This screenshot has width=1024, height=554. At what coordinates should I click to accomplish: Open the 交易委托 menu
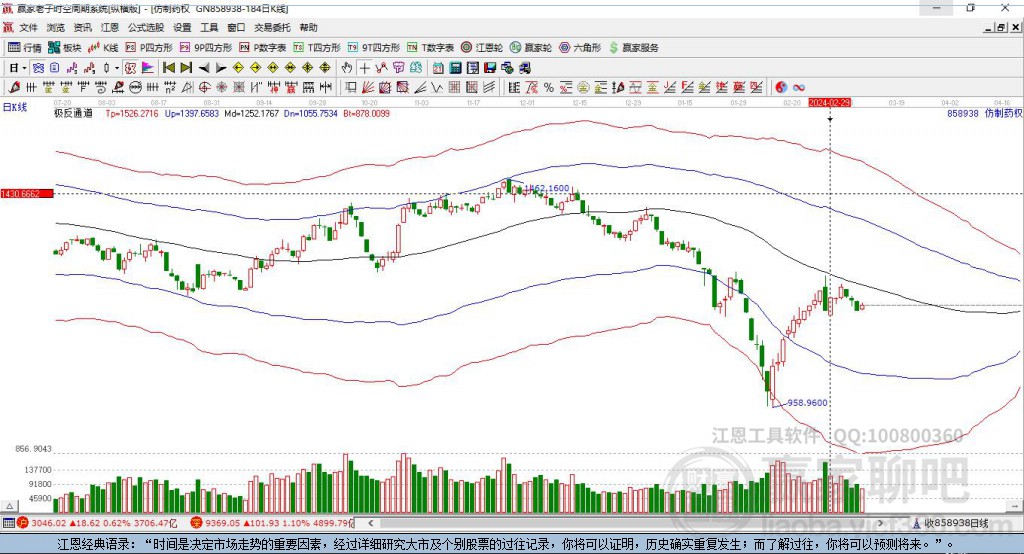click(x=272, y=27)
